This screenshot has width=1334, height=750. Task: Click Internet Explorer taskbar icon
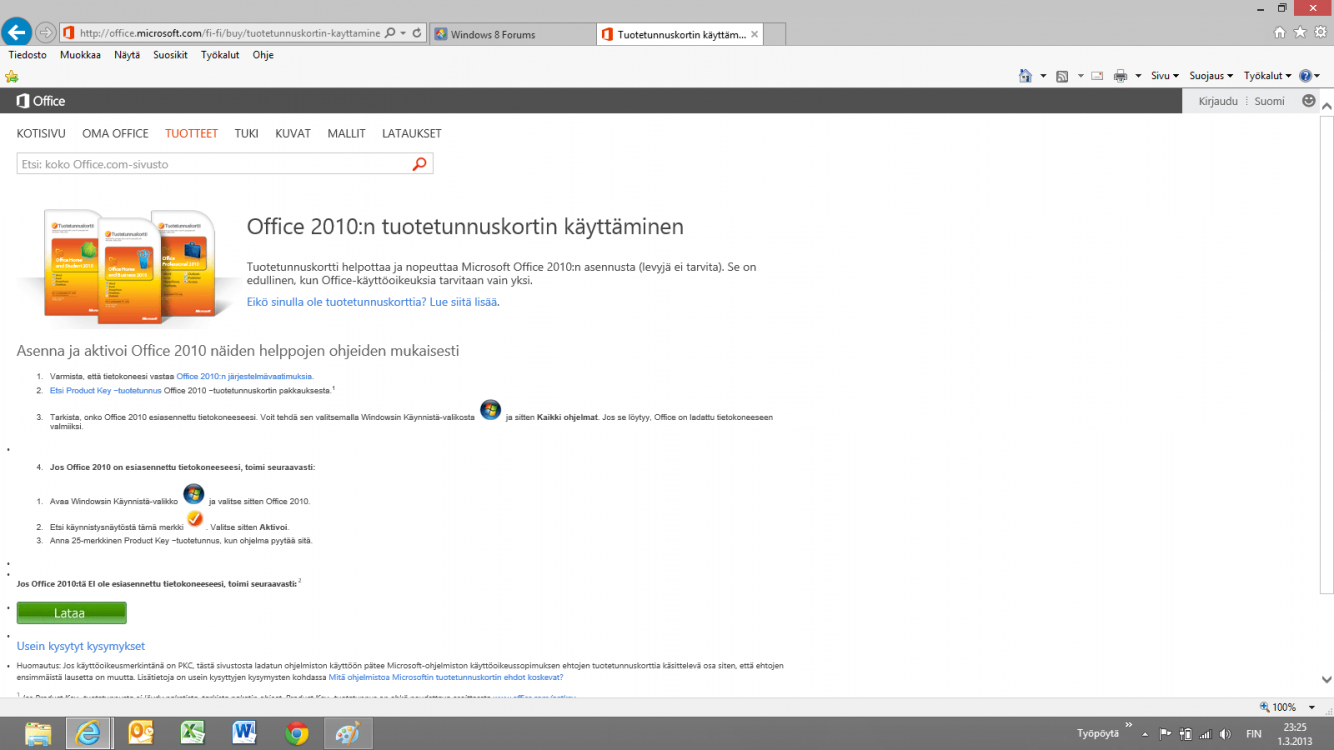pos(89,733)
